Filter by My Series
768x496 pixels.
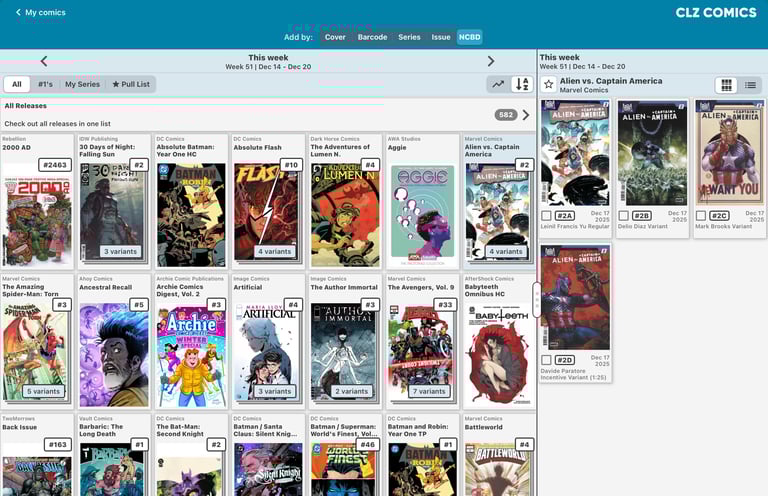tap(82, 84)
